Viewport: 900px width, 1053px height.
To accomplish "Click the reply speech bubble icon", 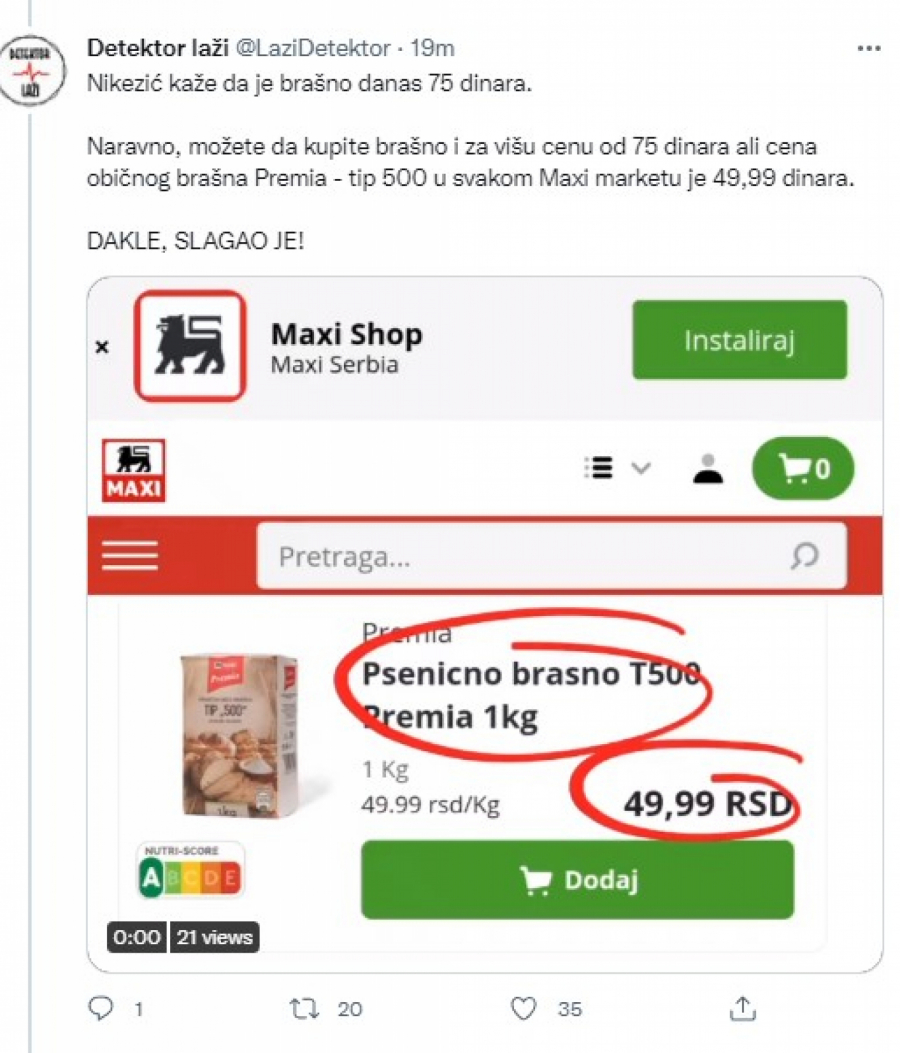I will [x=101, y=1008].
